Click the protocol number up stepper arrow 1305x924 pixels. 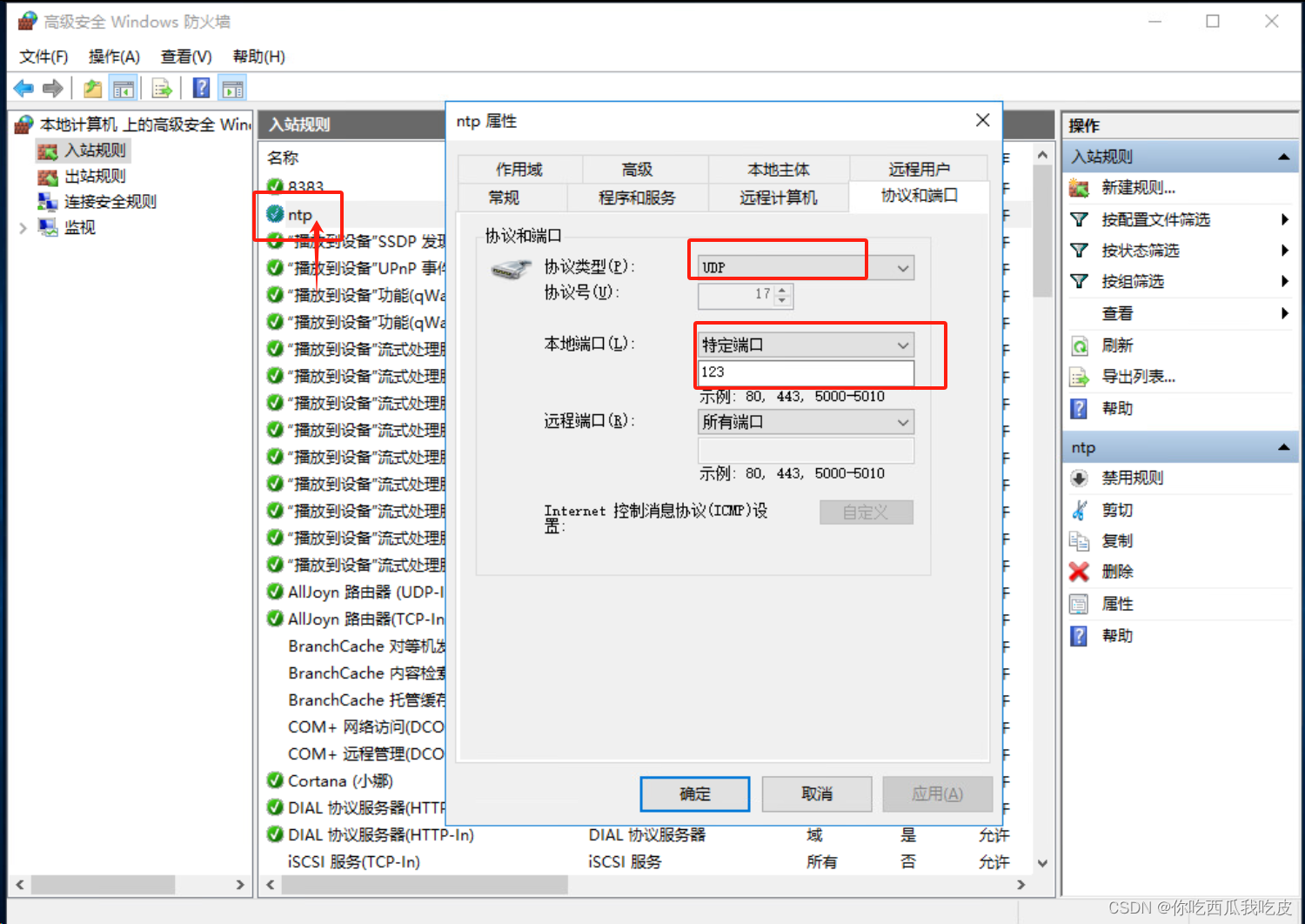pos(781,291)
